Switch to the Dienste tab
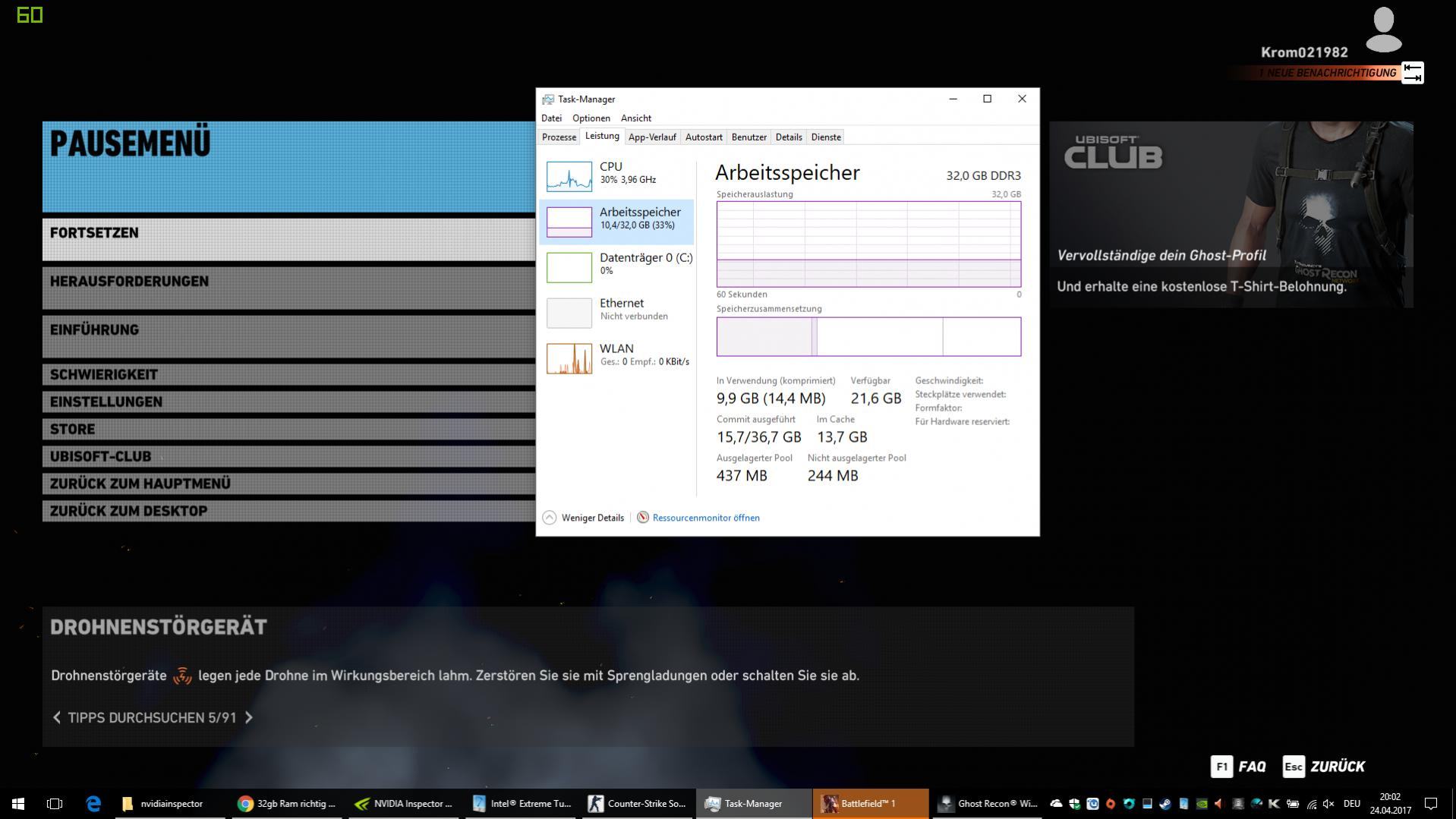1456x819 pixels. pos(826,137)
